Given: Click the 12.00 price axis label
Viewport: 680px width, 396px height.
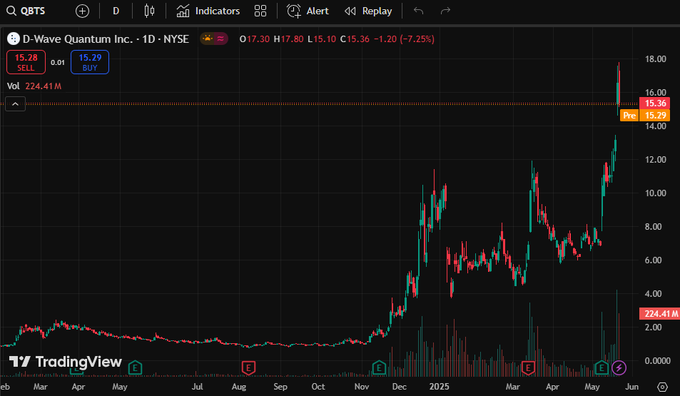Looking at the screenshot, I should click(655, 160).
